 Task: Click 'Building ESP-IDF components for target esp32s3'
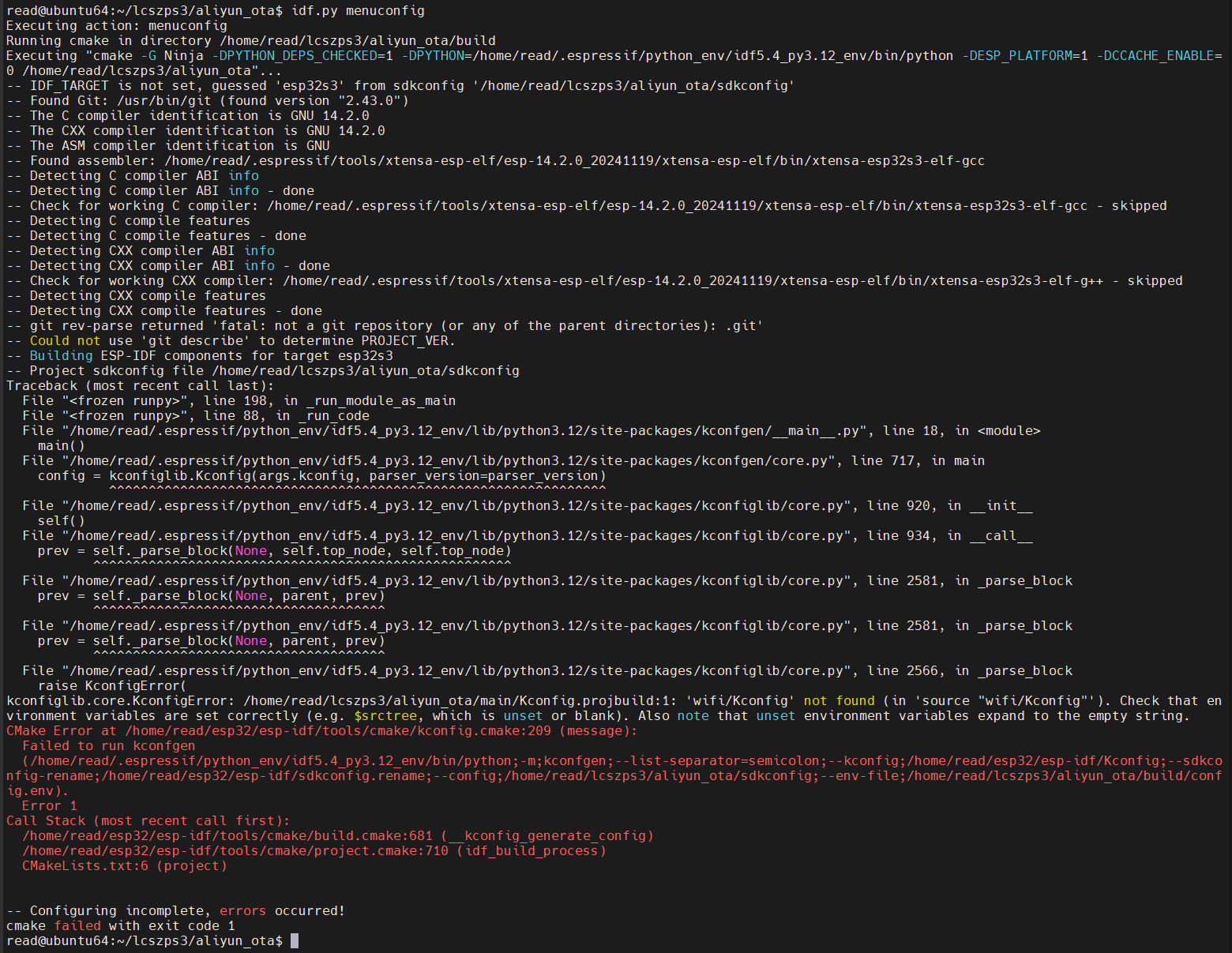(x=200, y=356)
